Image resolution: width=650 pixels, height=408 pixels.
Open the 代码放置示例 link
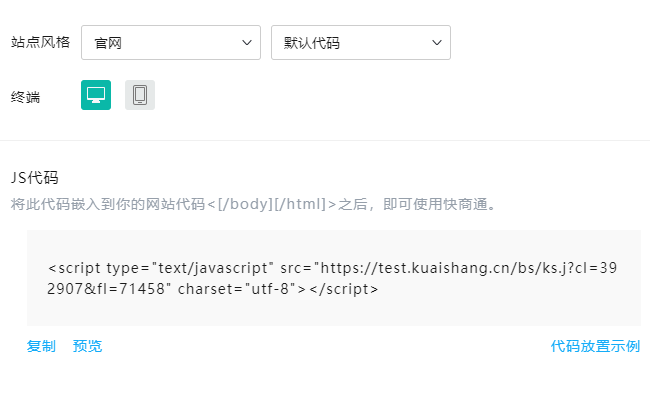coord(595,346)
